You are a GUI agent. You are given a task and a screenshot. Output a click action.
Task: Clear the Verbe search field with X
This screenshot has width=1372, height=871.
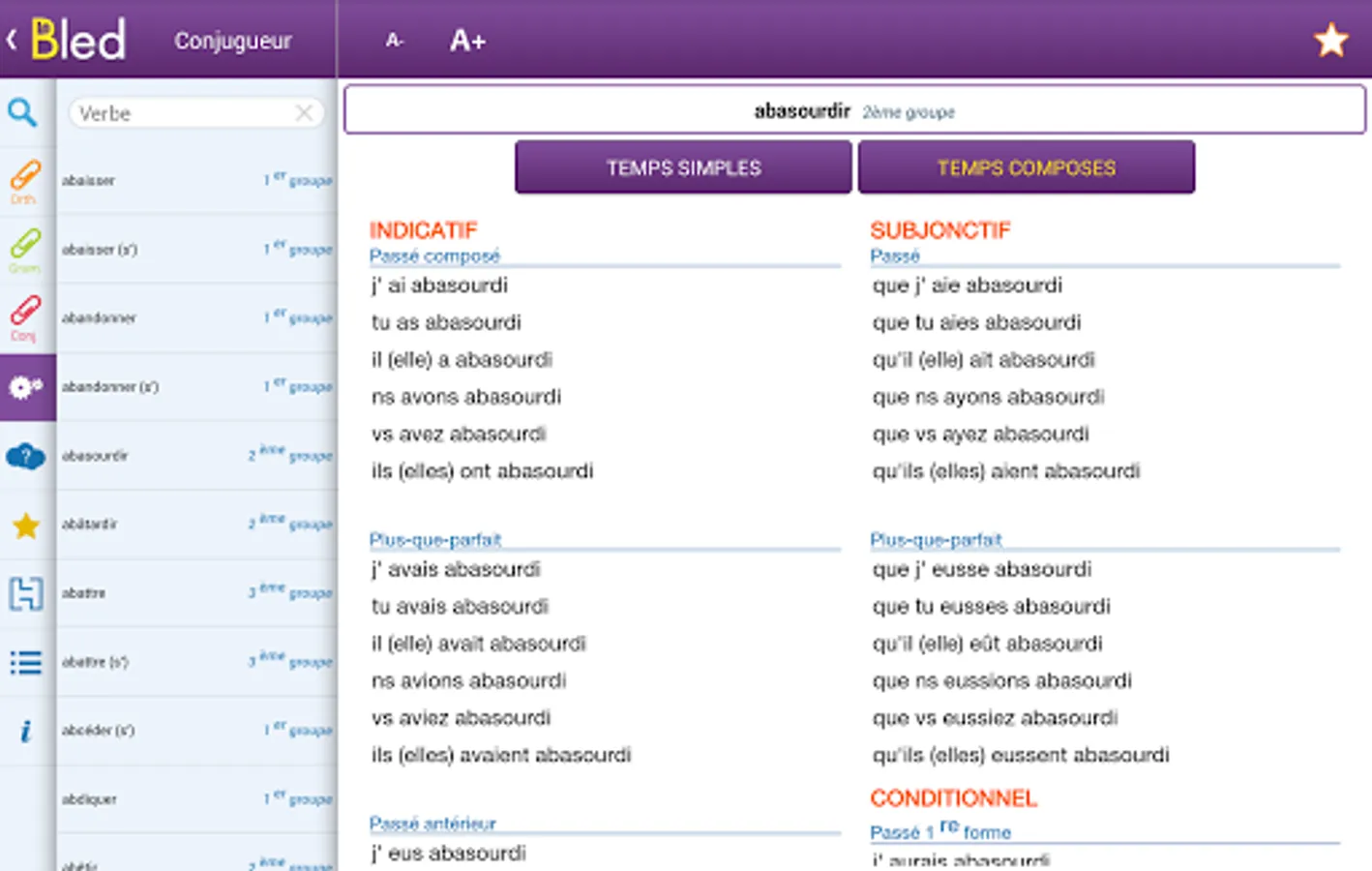[304, 113]
